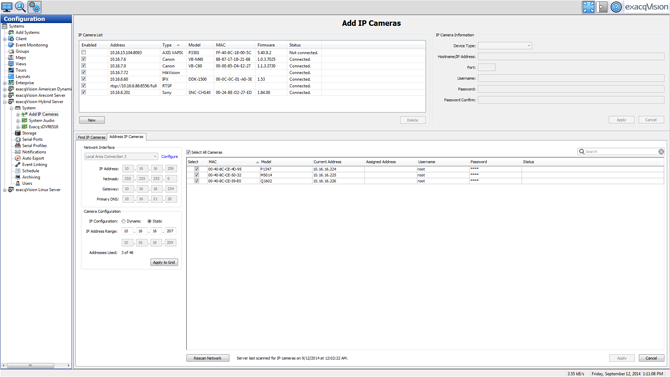
Task: Switch to Find IP Cameras tab
Action: click(91, 137)
